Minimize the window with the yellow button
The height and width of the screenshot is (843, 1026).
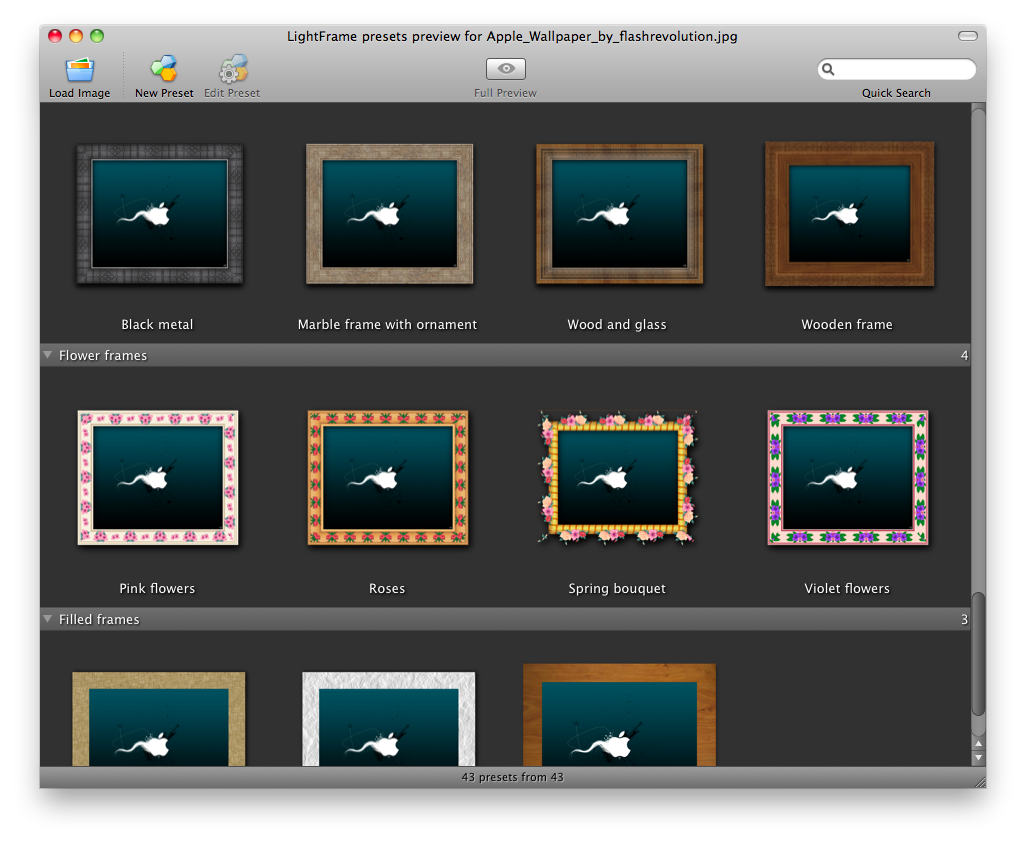click(76, 36)
